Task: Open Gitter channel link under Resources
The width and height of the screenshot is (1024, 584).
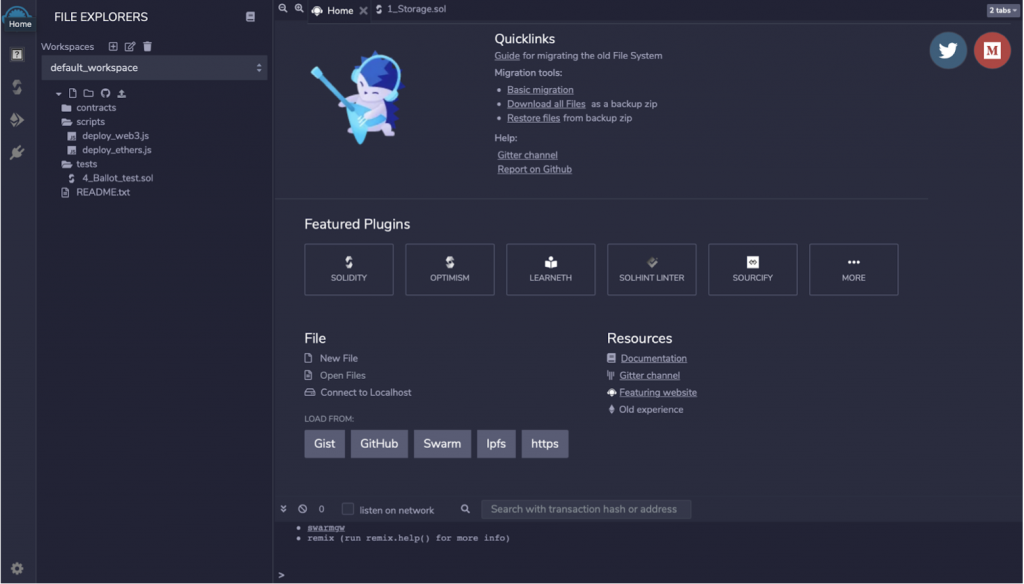Action: (x=650, y=376)
